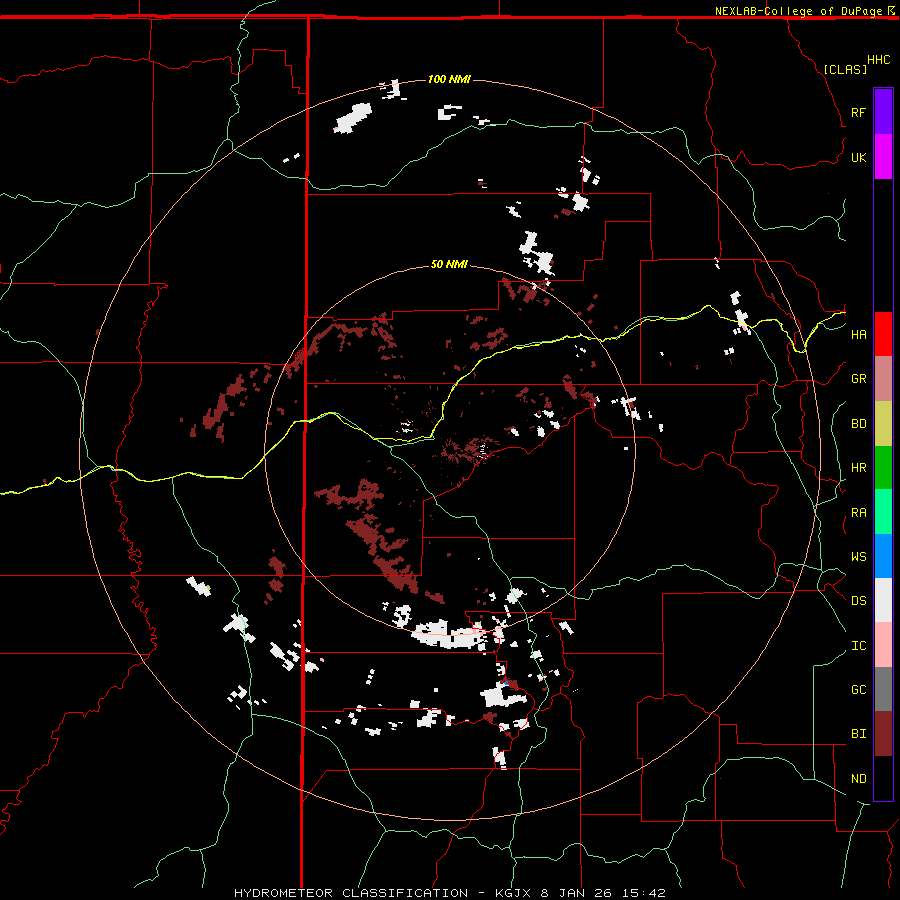Click the 50 NMI range ring label
Screen dimensions: 900x900
pos(449,265)
